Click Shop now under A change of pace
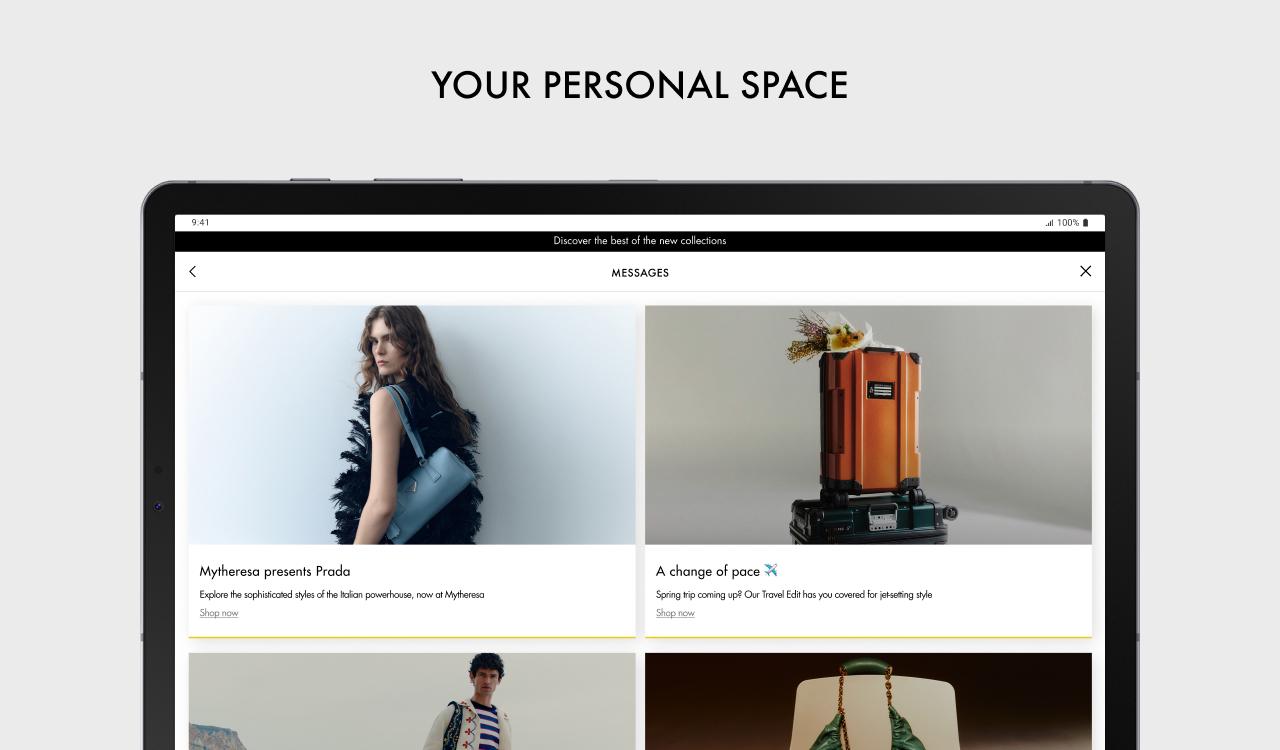The image size is (1280, 750). coord(675,613)
